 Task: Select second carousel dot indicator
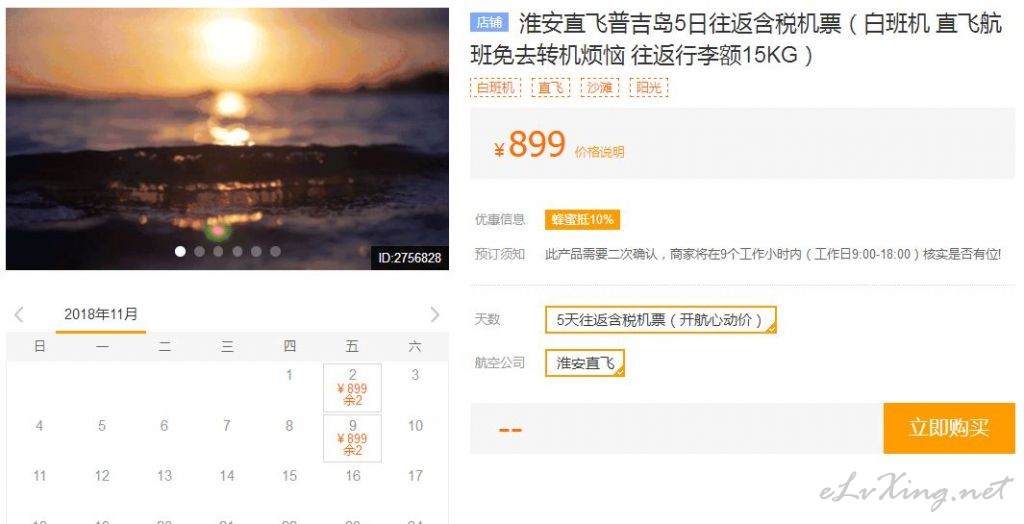tap(199, 252)
